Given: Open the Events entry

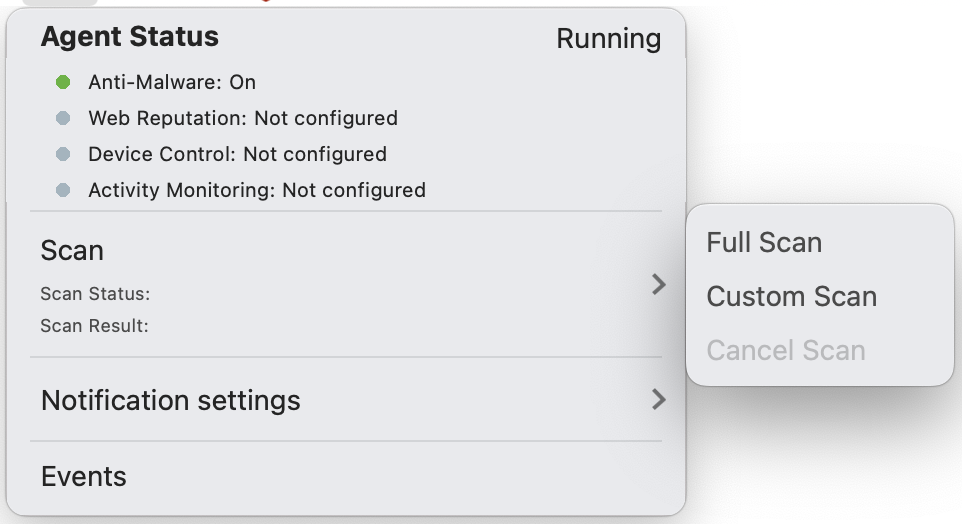Looking at the screenshot, I should click(84, 477).
